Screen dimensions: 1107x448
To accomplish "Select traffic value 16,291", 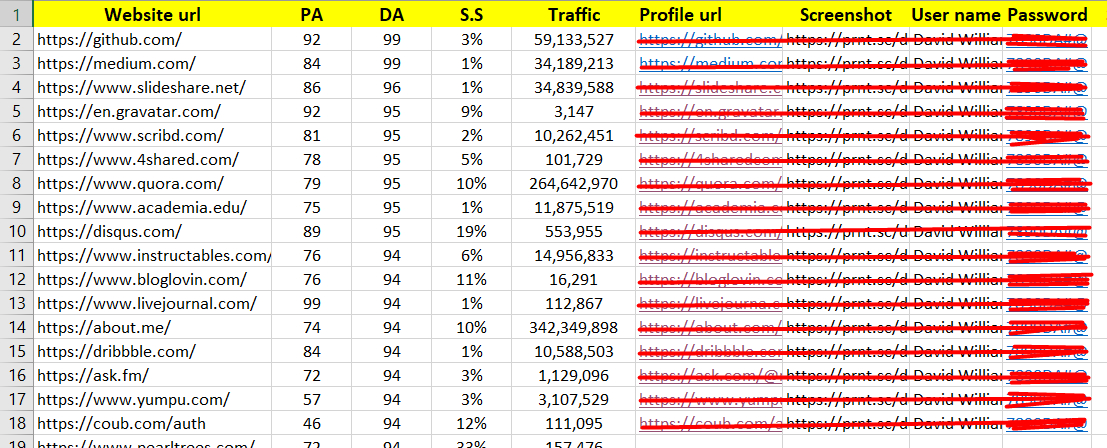I will tap(574, 279).
